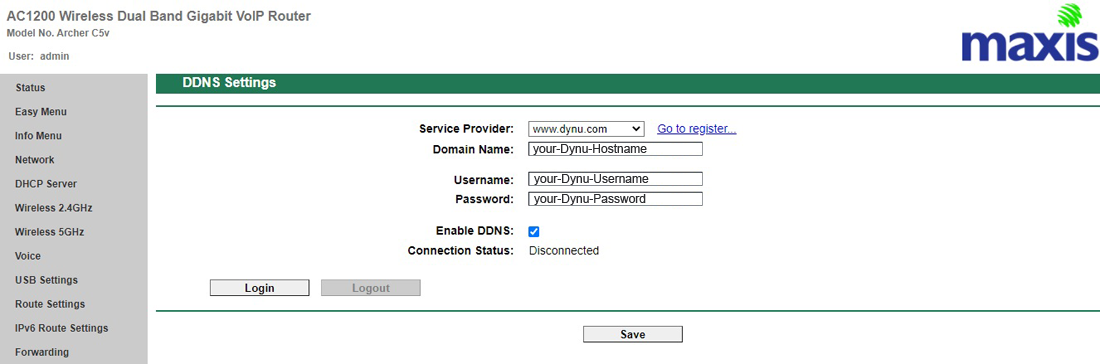Open USB Settings

[46, 280]
